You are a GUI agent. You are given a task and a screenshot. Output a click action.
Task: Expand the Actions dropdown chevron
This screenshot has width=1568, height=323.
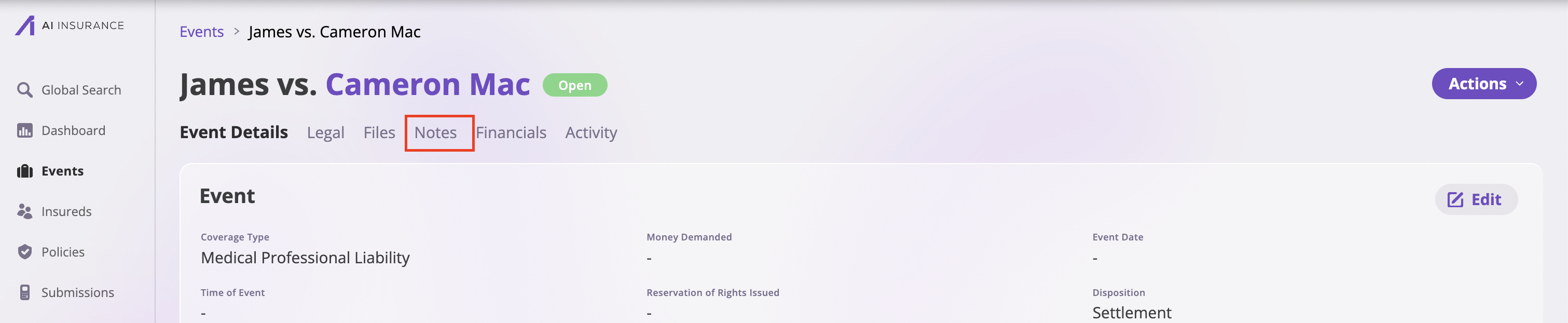[1520, 84]
